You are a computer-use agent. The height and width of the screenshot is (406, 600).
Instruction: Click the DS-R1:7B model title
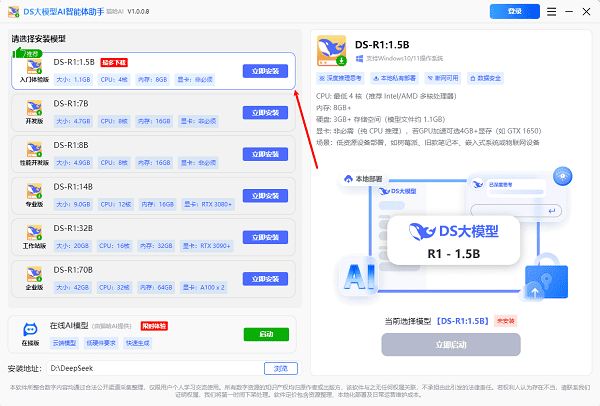(x=71, y=104)
